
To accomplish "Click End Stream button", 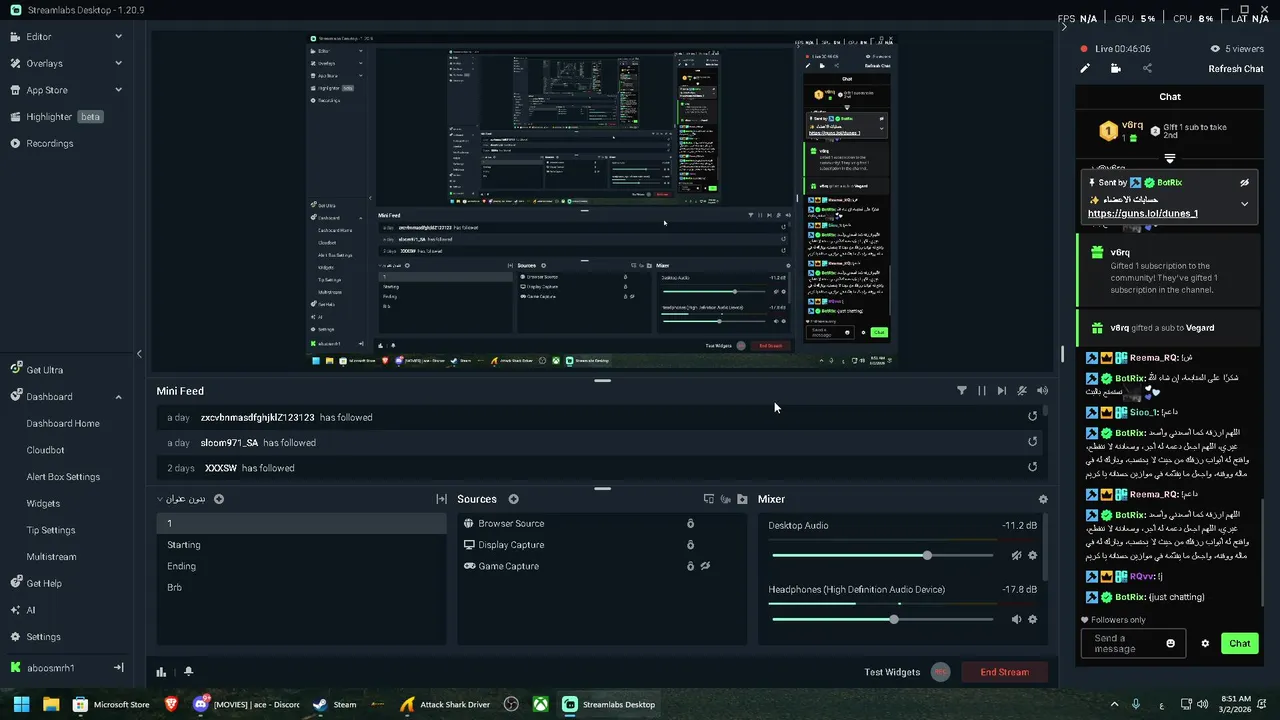I will [x=1004, y=672].
